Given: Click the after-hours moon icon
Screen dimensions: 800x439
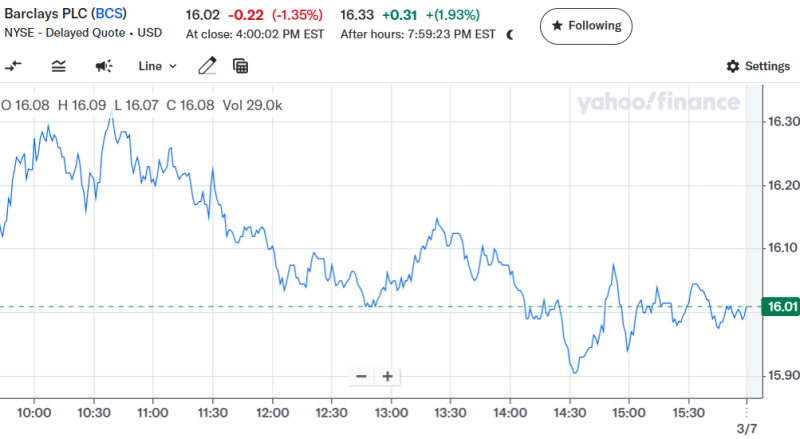Looking at the screenshot, I should coord(511,34).
